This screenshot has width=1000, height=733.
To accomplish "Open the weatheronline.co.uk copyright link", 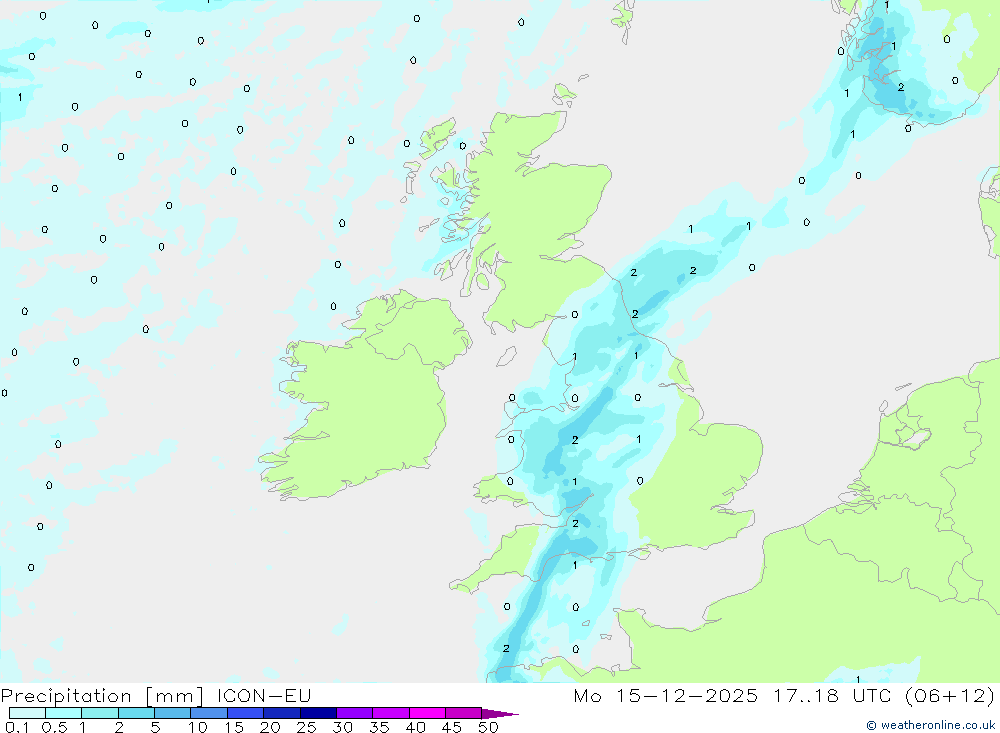I will pyautogui.click(x=930, y=725).
